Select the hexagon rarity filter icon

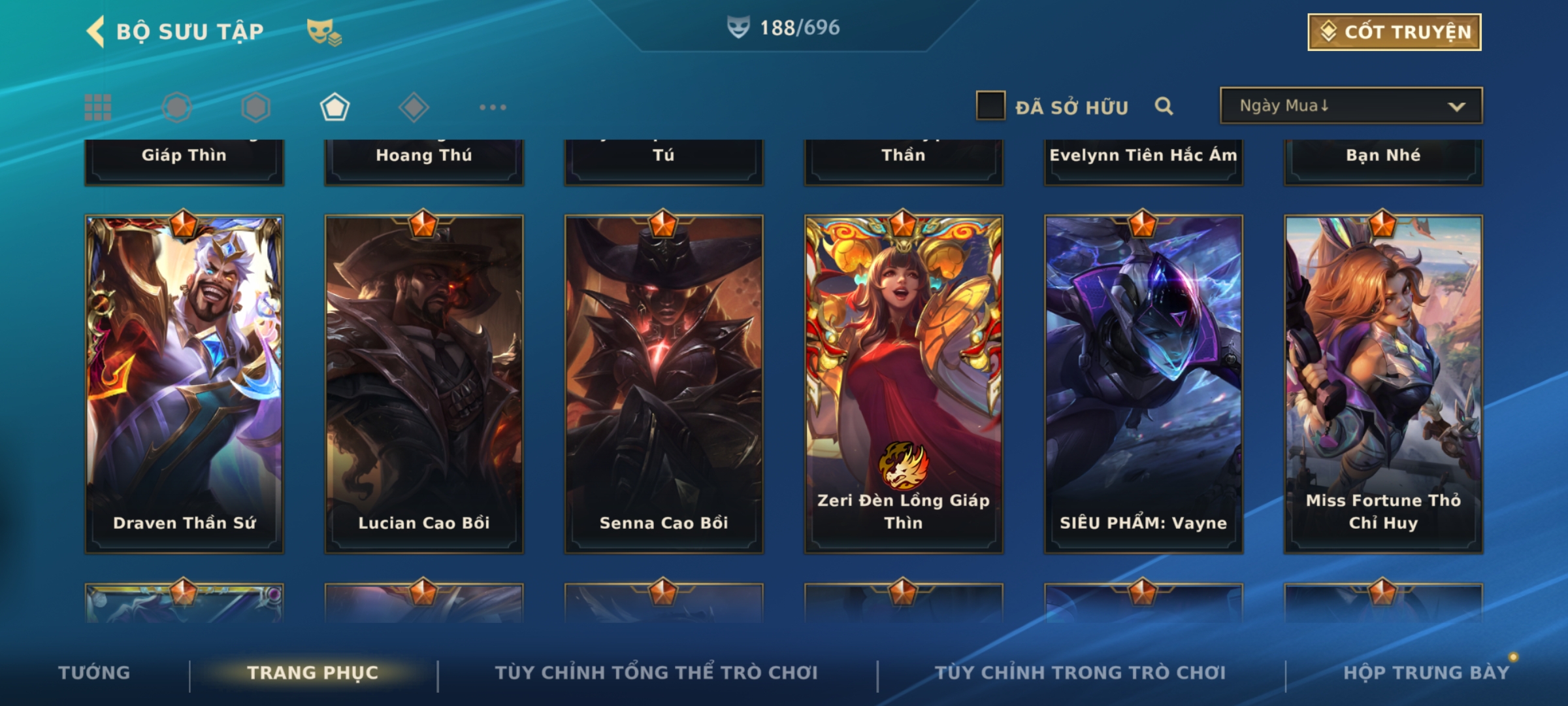click(255, 107)
